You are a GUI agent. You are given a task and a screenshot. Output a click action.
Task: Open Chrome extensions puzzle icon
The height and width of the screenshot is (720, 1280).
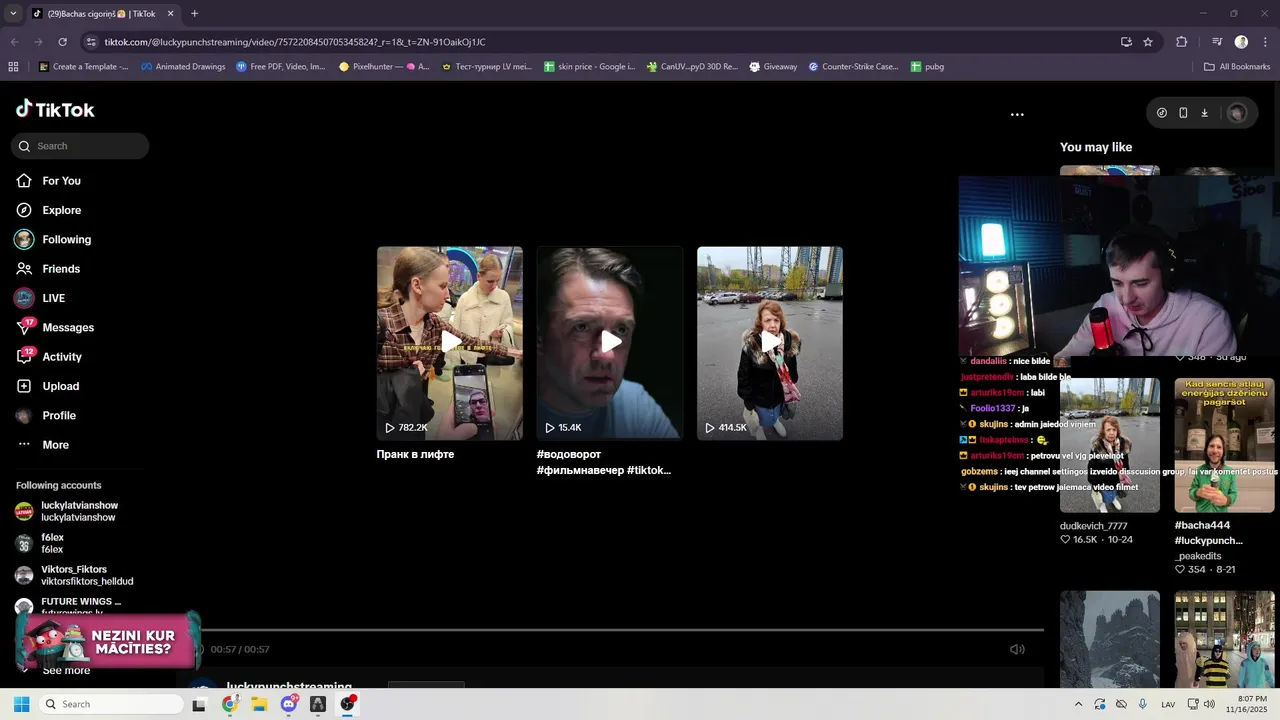1182,42
